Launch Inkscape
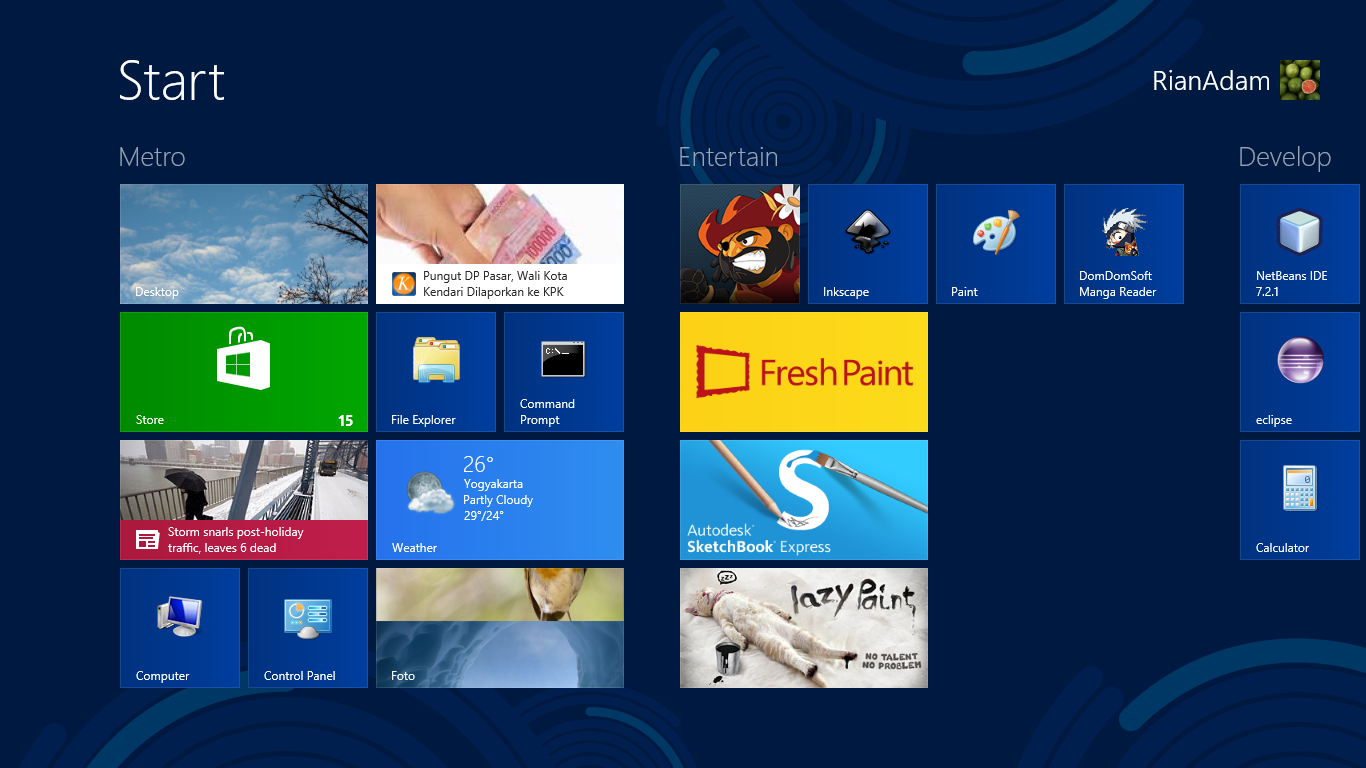Screen dimensions: 1366x768 [x=868, y=244]
